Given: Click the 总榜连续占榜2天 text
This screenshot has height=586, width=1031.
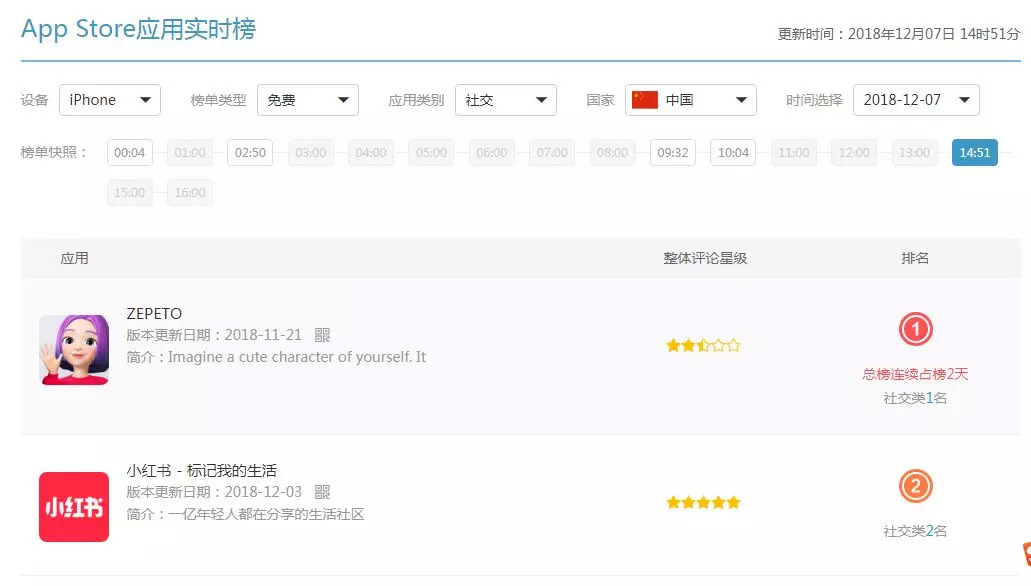Looking at the screenshot, I should [x=915, y=374].
